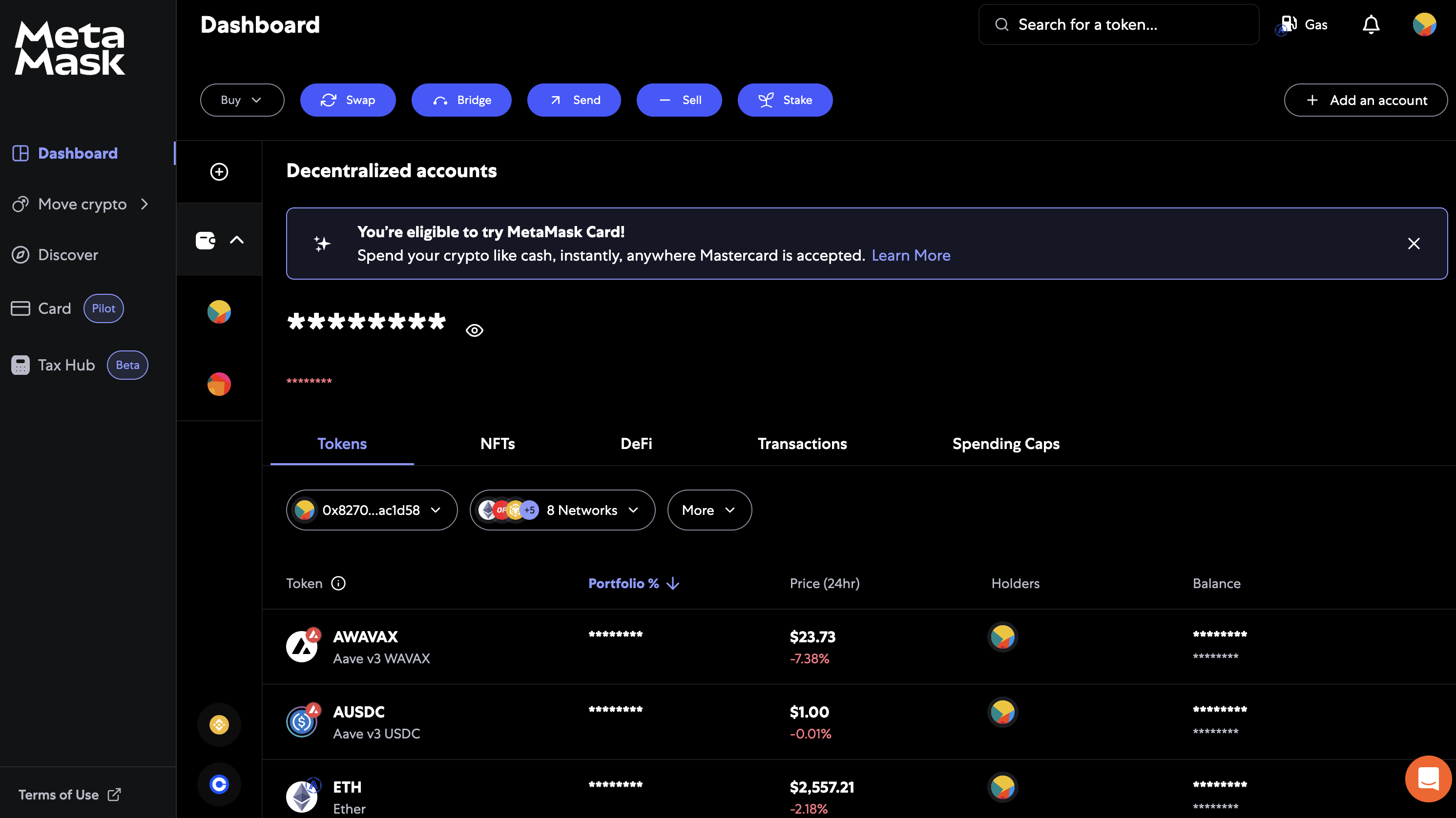Click the Stake button

pos(785,100)
